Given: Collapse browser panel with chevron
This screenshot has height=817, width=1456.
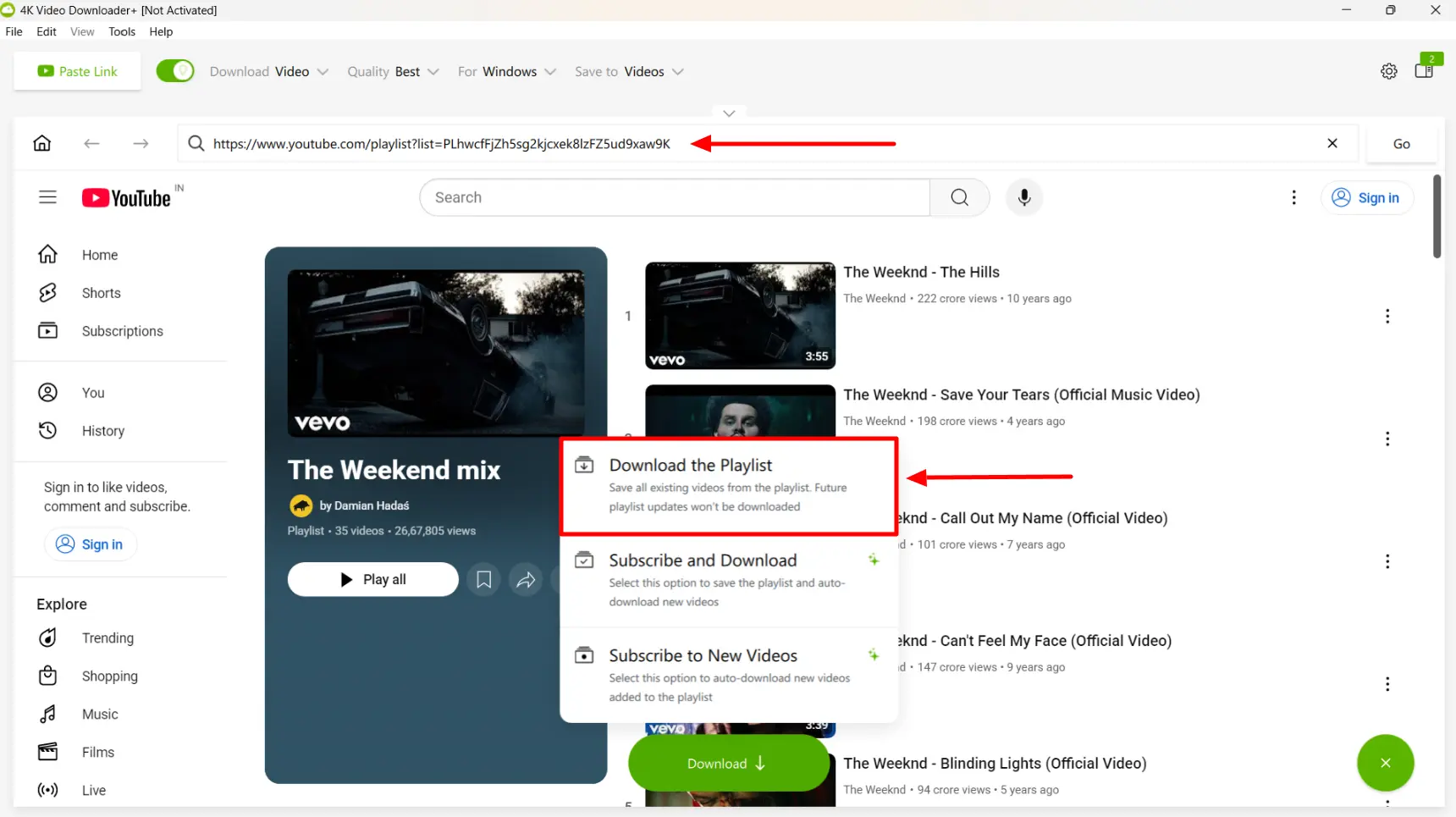Looking at the screenshot, I should [x=729, y=113].
